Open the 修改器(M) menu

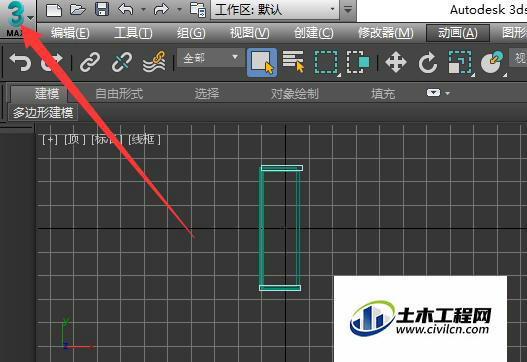click(386, 33)
